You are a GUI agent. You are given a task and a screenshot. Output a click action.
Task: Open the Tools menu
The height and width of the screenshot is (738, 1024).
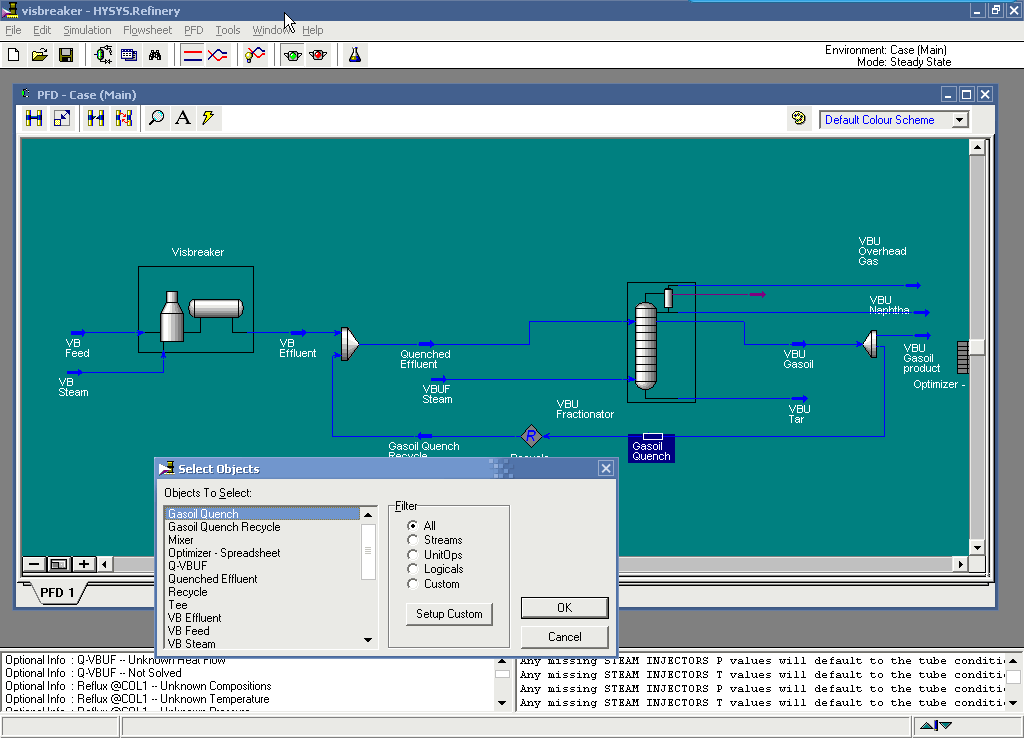pyautogui.click(x=228, y=30)
